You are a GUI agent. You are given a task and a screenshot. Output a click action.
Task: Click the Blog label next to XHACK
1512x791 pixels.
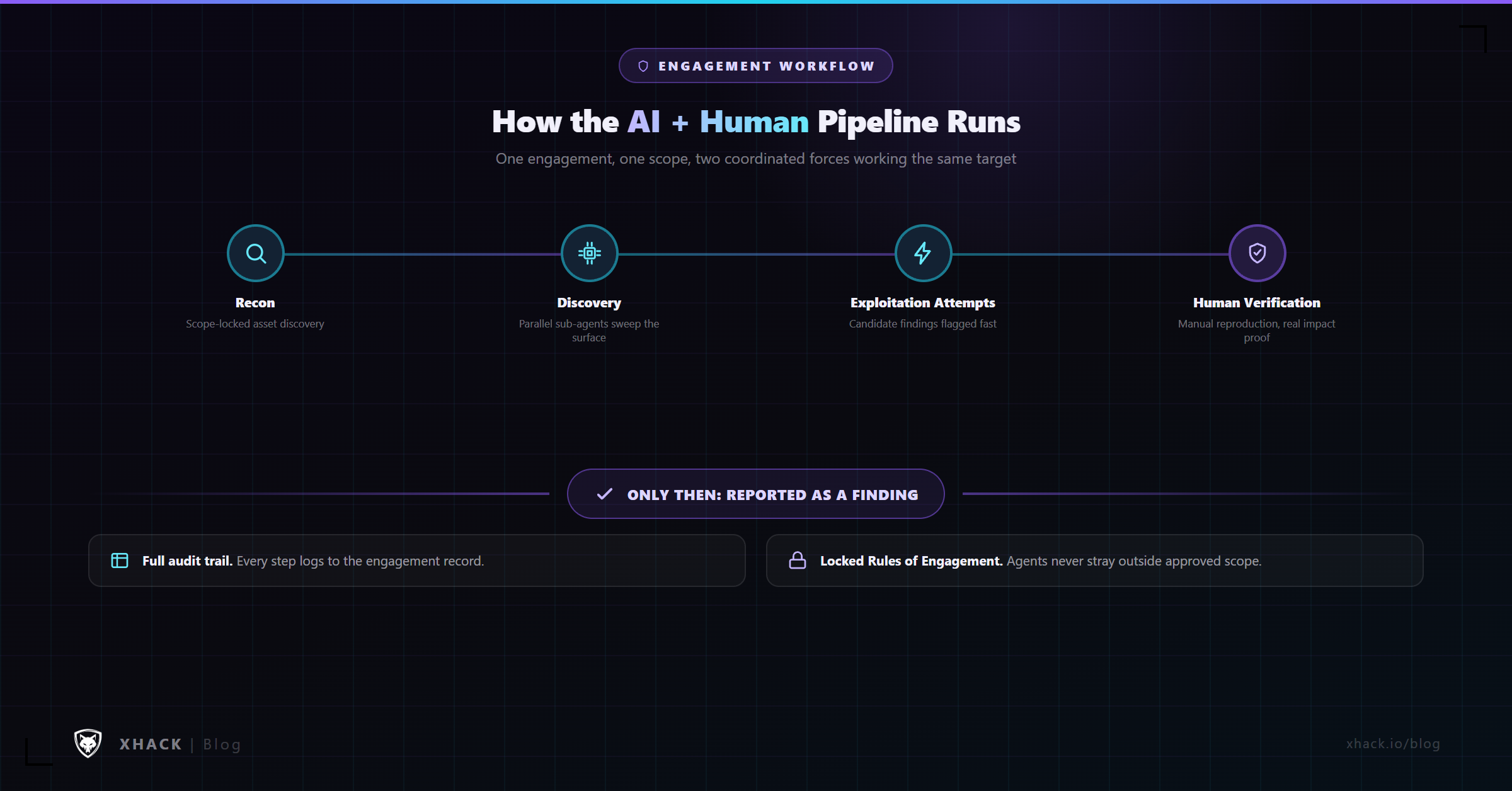pos(222,745)
